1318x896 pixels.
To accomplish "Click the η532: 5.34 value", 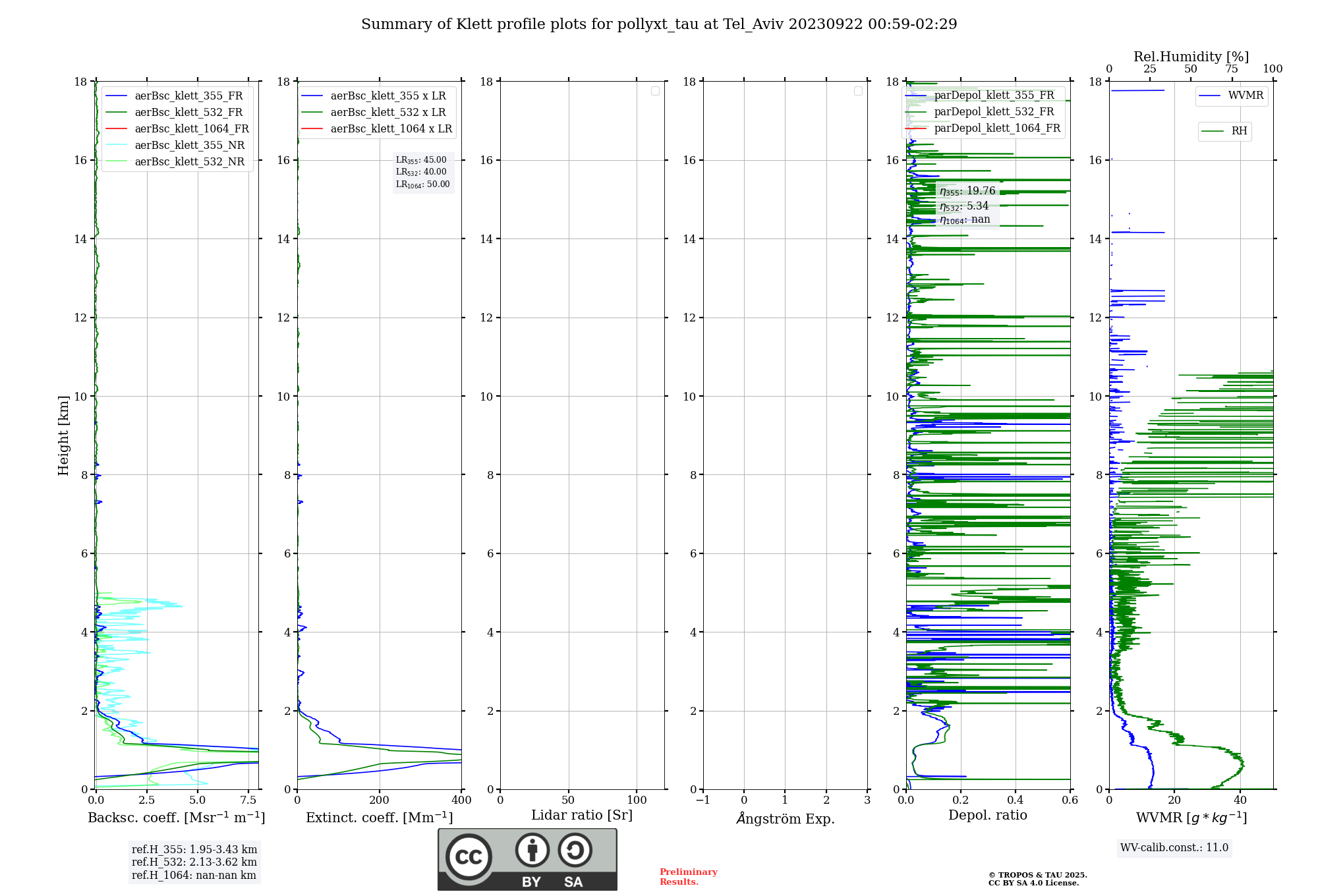I will [964, 206].
